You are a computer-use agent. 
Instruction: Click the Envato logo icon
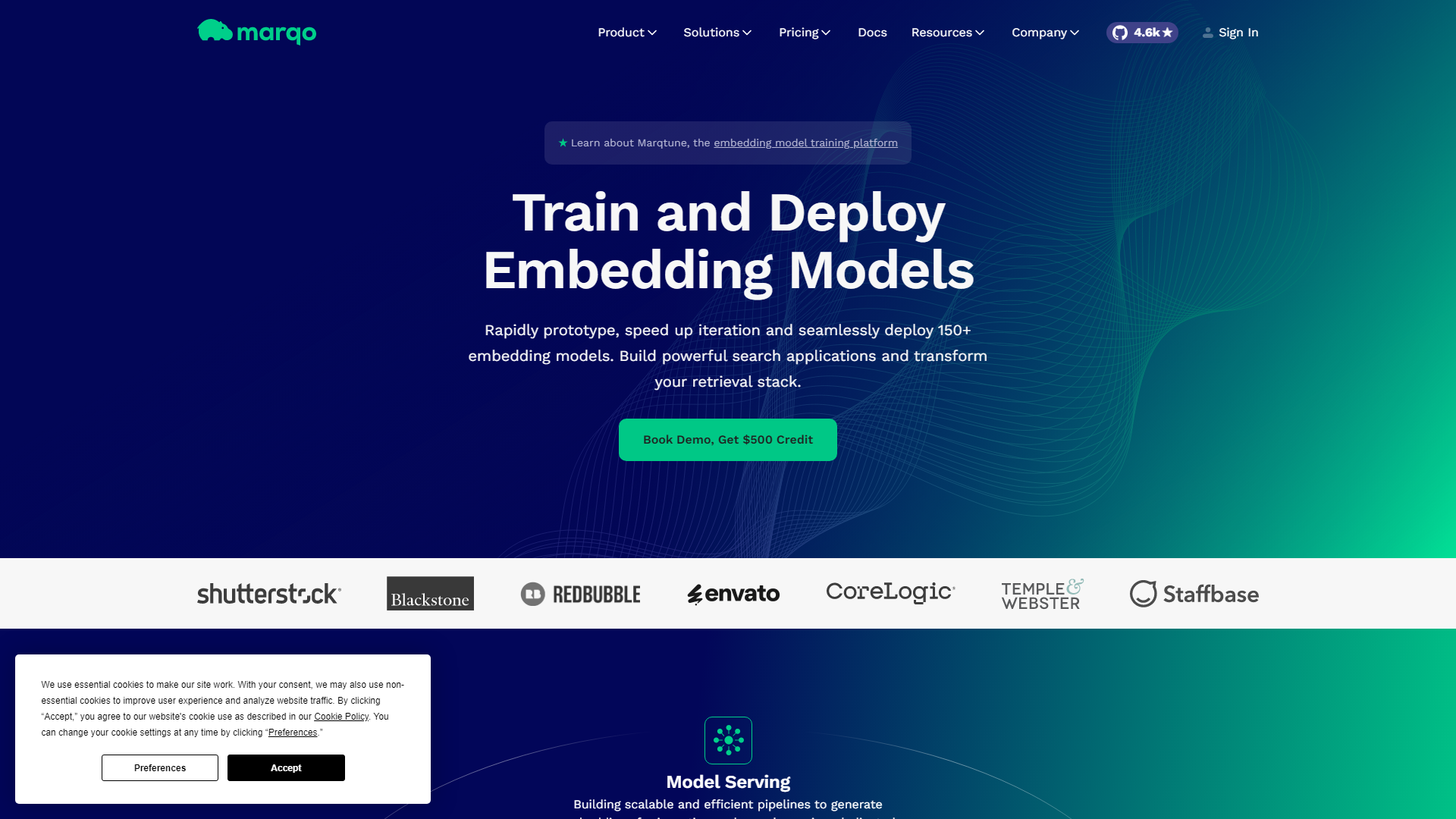click(694, 593)
